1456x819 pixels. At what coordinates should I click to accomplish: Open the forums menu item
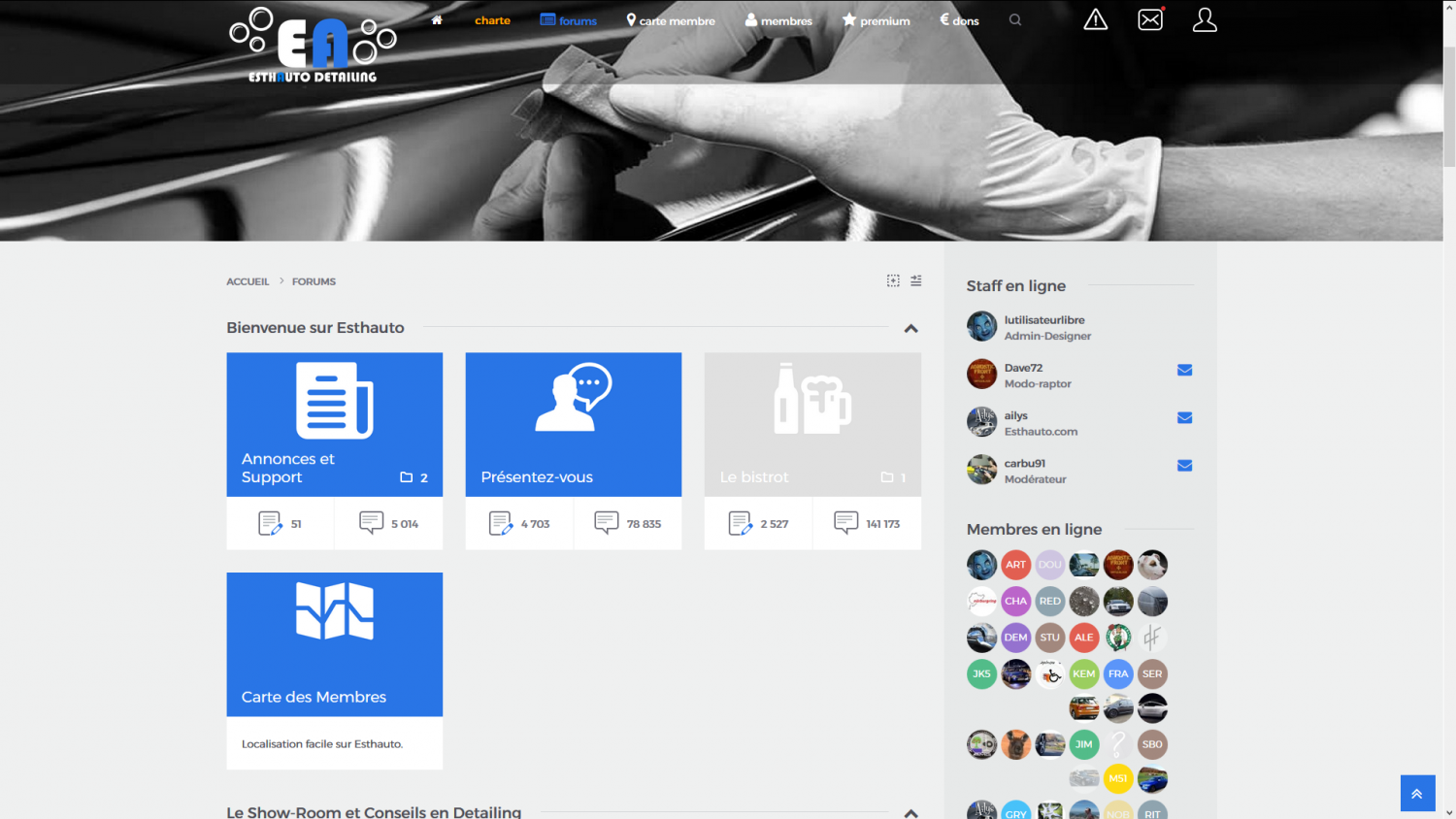[569, 20]
